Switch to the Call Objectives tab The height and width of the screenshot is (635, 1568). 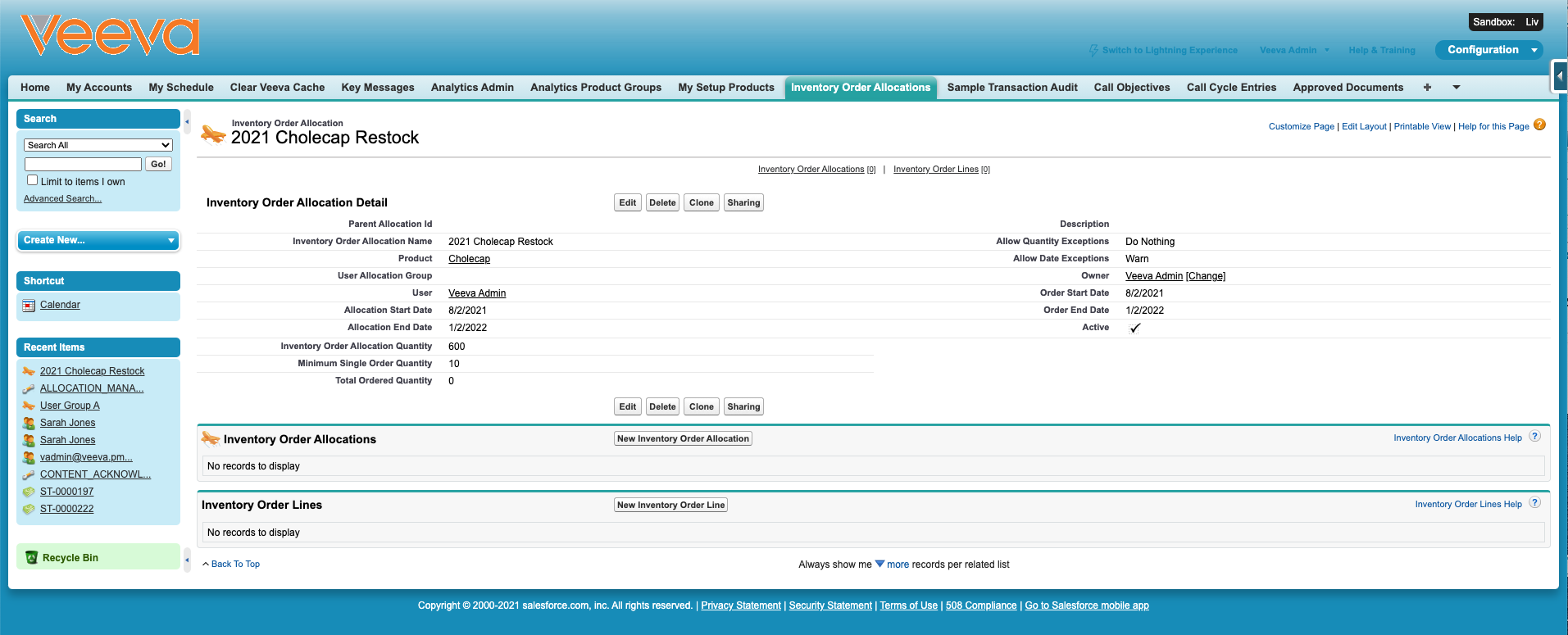point(1131,88)
